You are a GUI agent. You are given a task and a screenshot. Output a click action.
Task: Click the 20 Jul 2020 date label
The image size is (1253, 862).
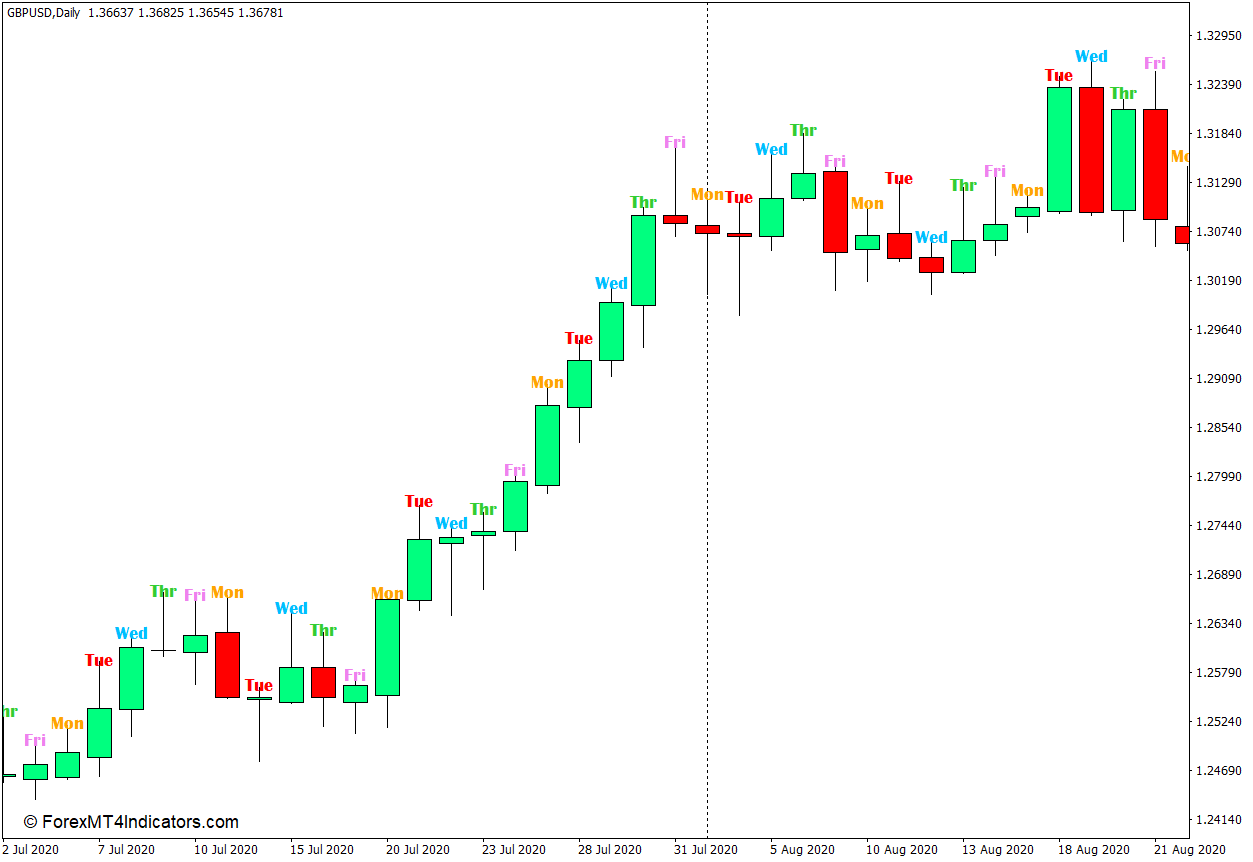point(417,850)
